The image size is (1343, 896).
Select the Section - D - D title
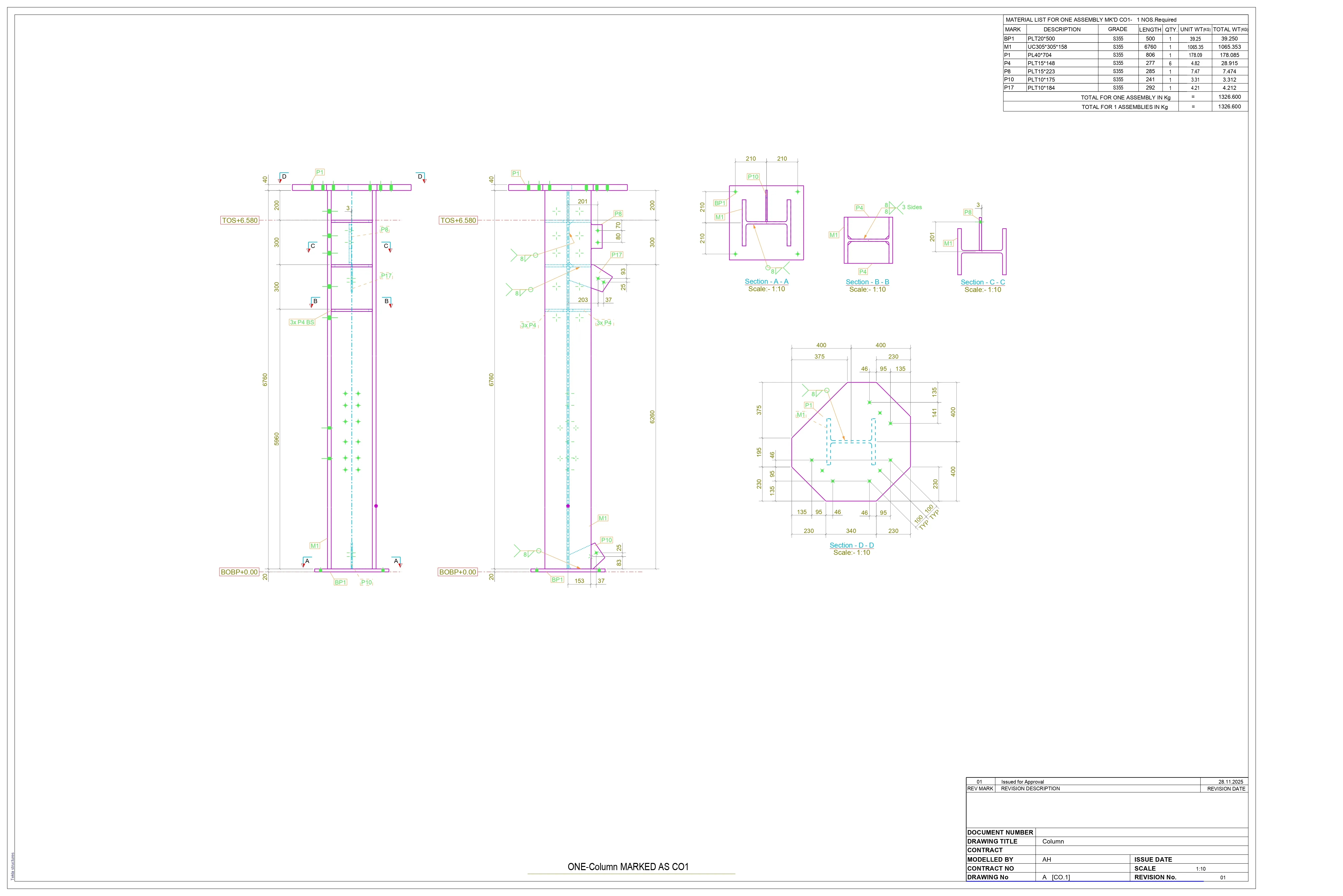(851, 545)
